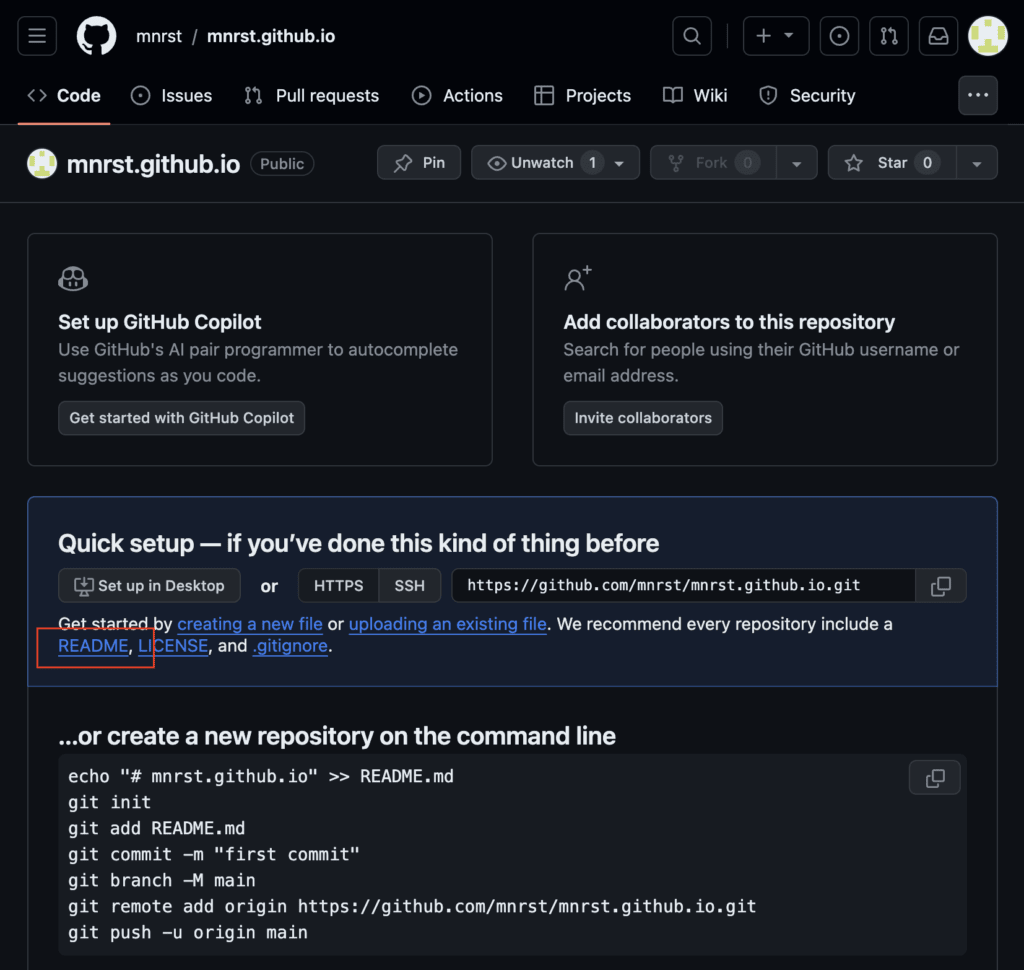Image resolution: width=1024 pixels, height=970 pixels.
Task: Open the notifications inbox icon
Action: pyautogui.click(x=938, y=36)
